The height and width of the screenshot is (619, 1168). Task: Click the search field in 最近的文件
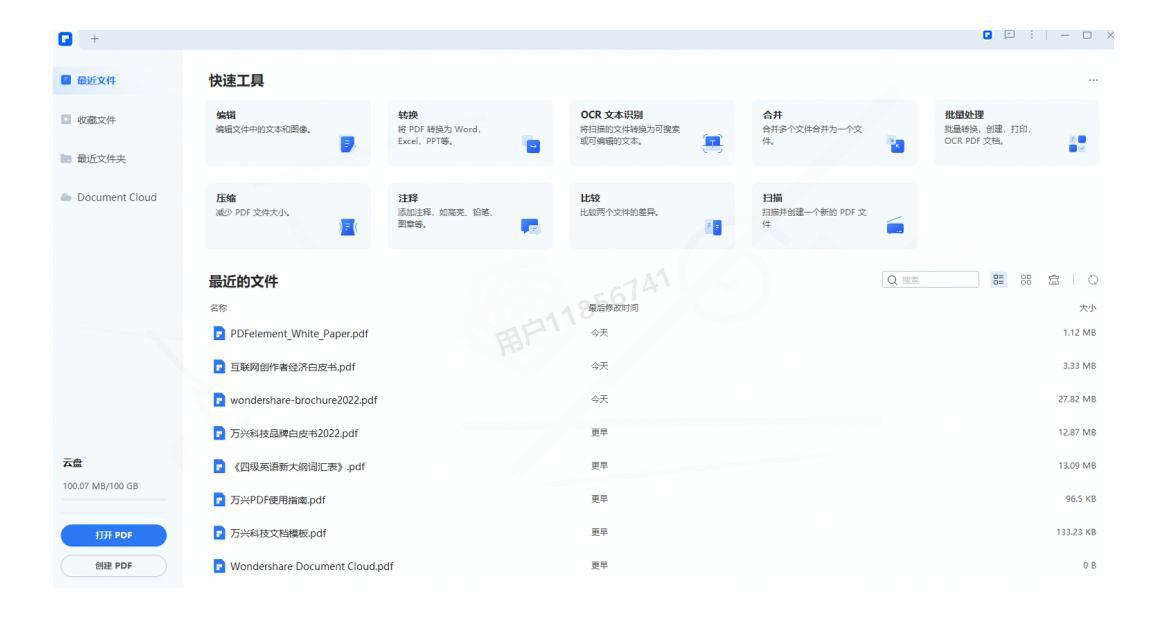930,280
